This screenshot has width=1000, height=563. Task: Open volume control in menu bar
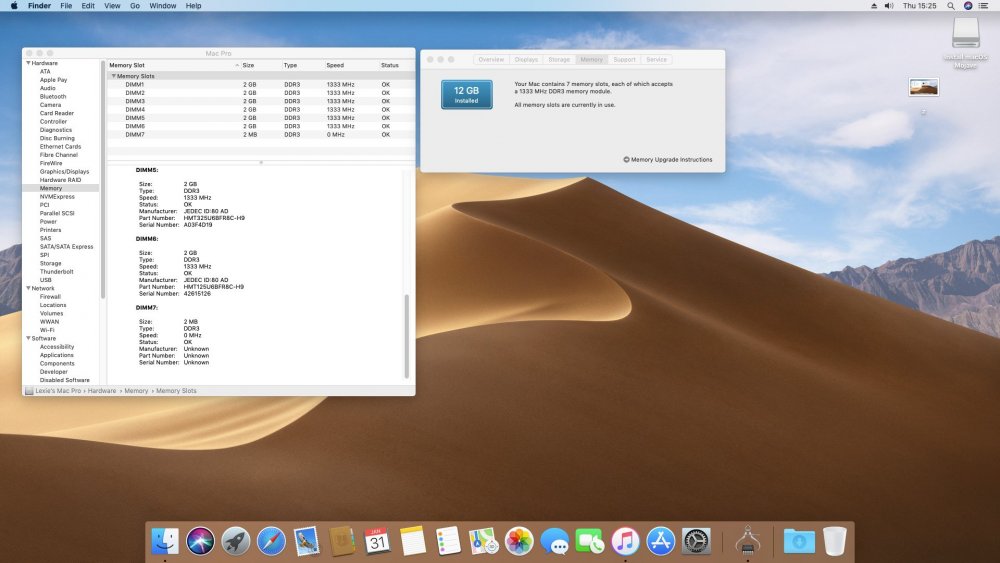(889, 6)
